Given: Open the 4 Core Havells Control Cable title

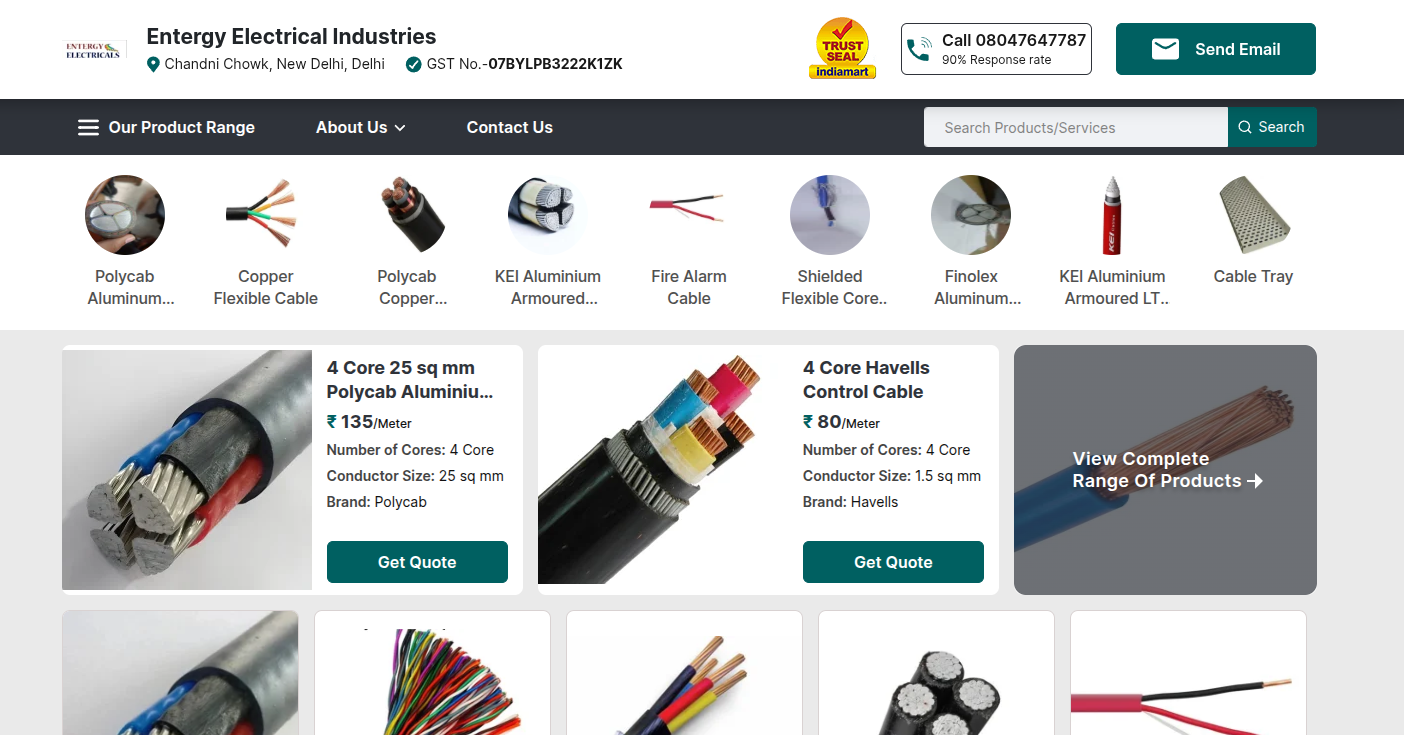Looking at the screenshot, I should click(x=866, y=380).
